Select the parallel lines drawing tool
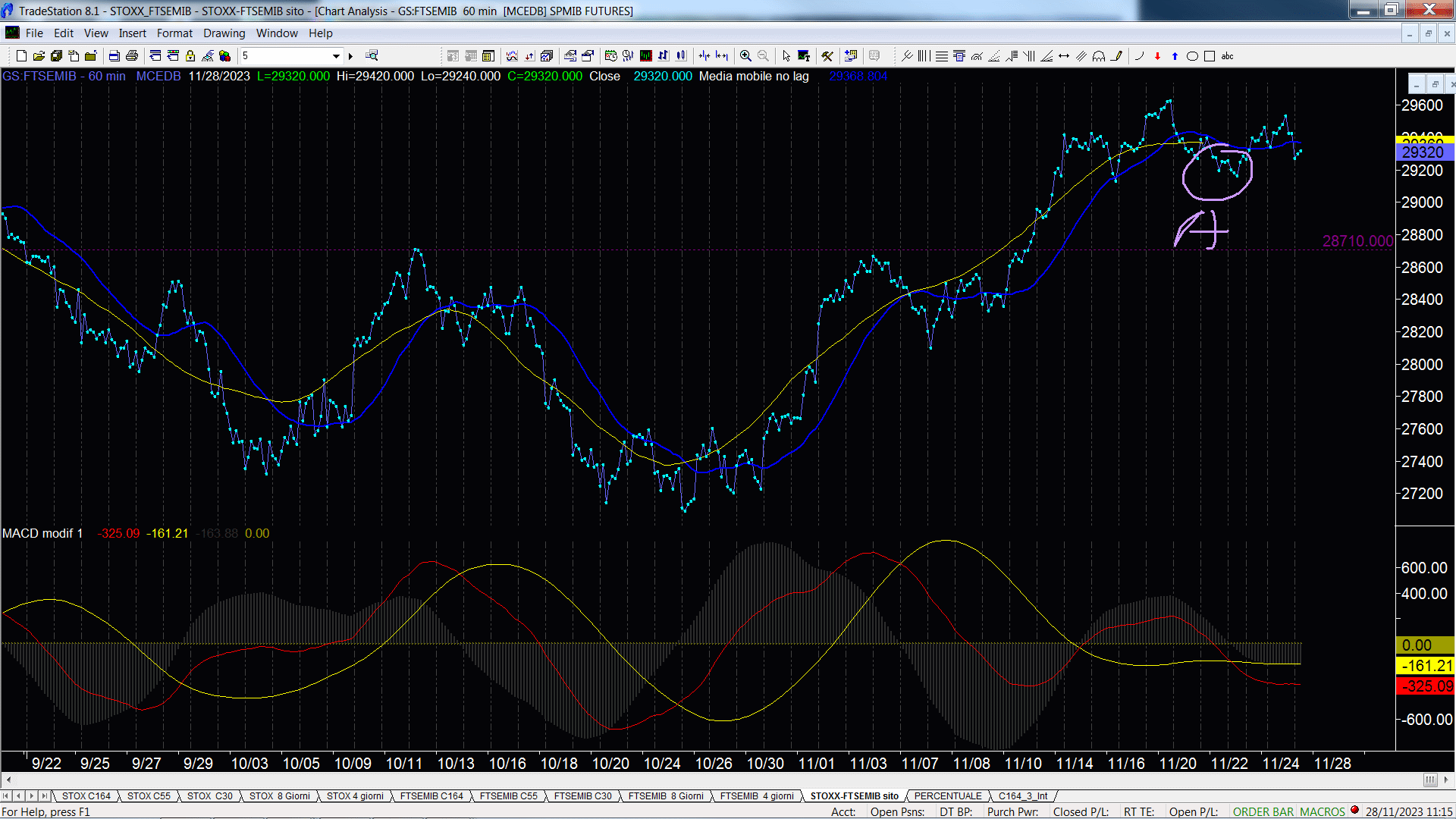 [1081, 56]
